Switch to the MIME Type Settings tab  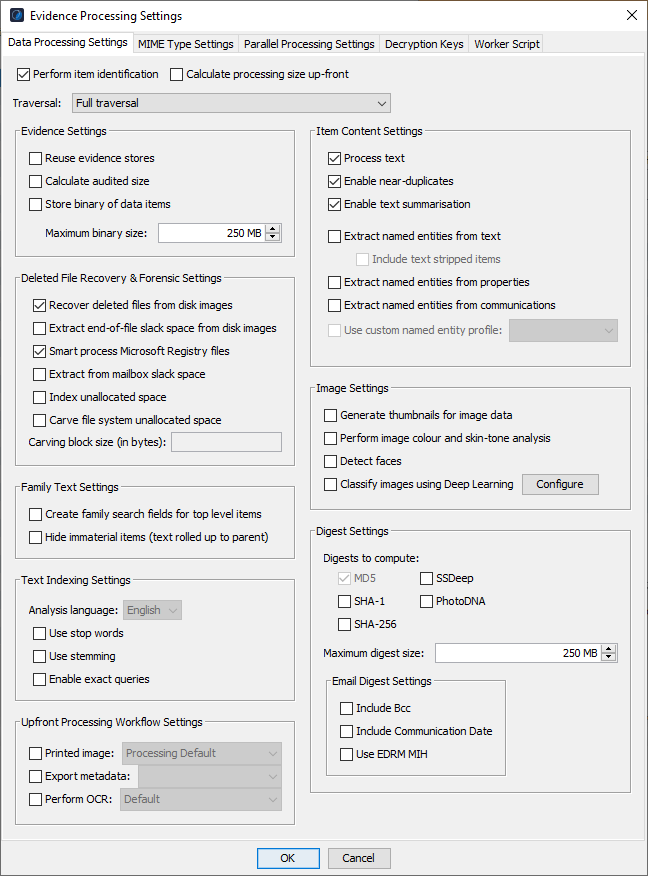[x=184, y=44]
